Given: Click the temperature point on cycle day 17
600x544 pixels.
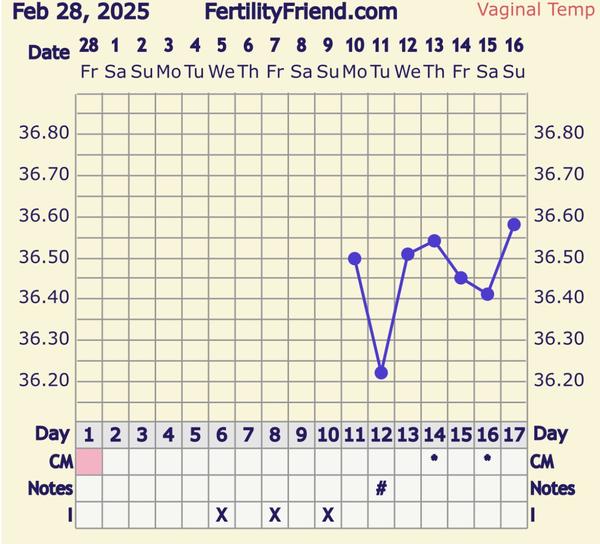Looking at the screenshot, I should (x=514, y=224).
